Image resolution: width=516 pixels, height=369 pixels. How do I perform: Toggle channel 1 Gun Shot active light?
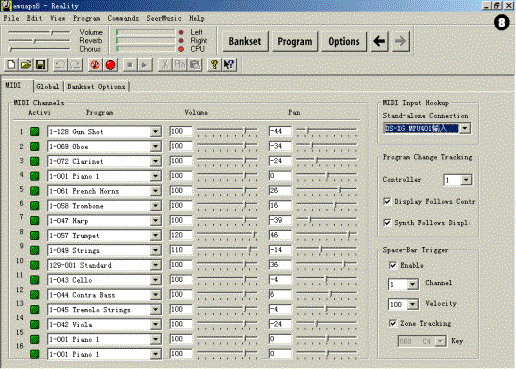pos(35,131)
